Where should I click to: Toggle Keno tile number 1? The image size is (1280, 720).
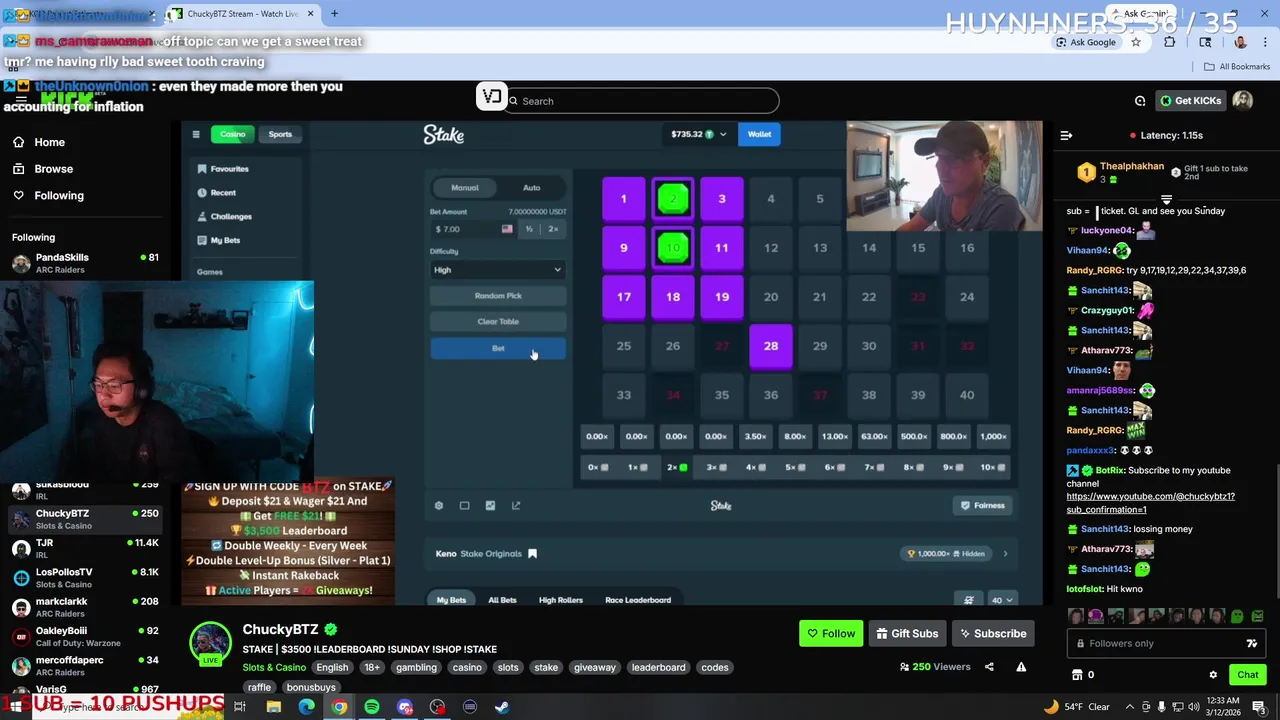[x=624, y=199]
